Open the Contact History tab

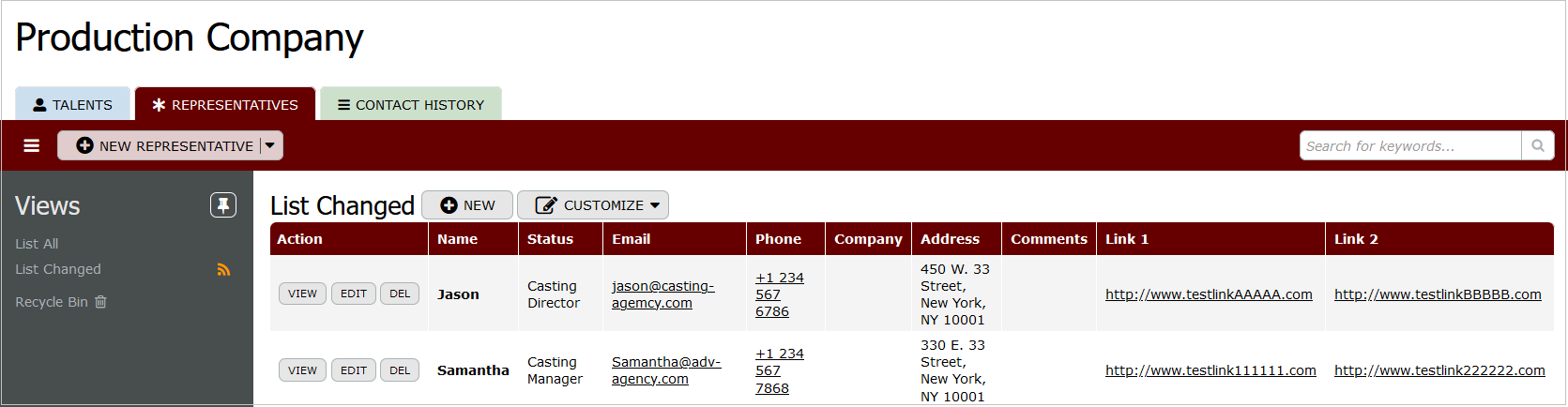pos(411,105)
